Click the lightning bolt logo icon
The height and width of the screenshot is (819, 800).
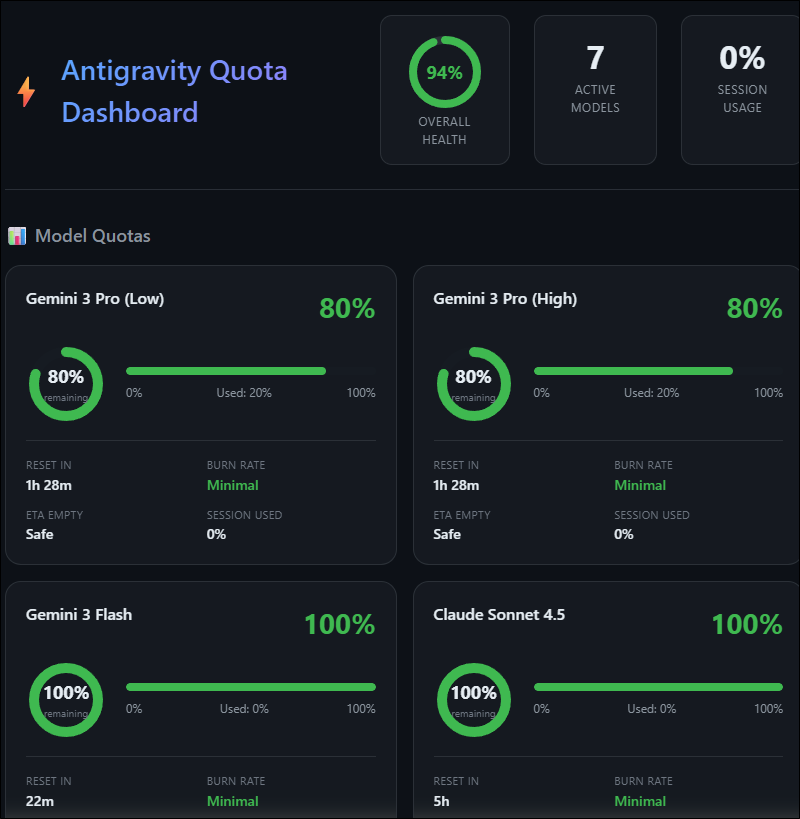click(x=26, y=92)
